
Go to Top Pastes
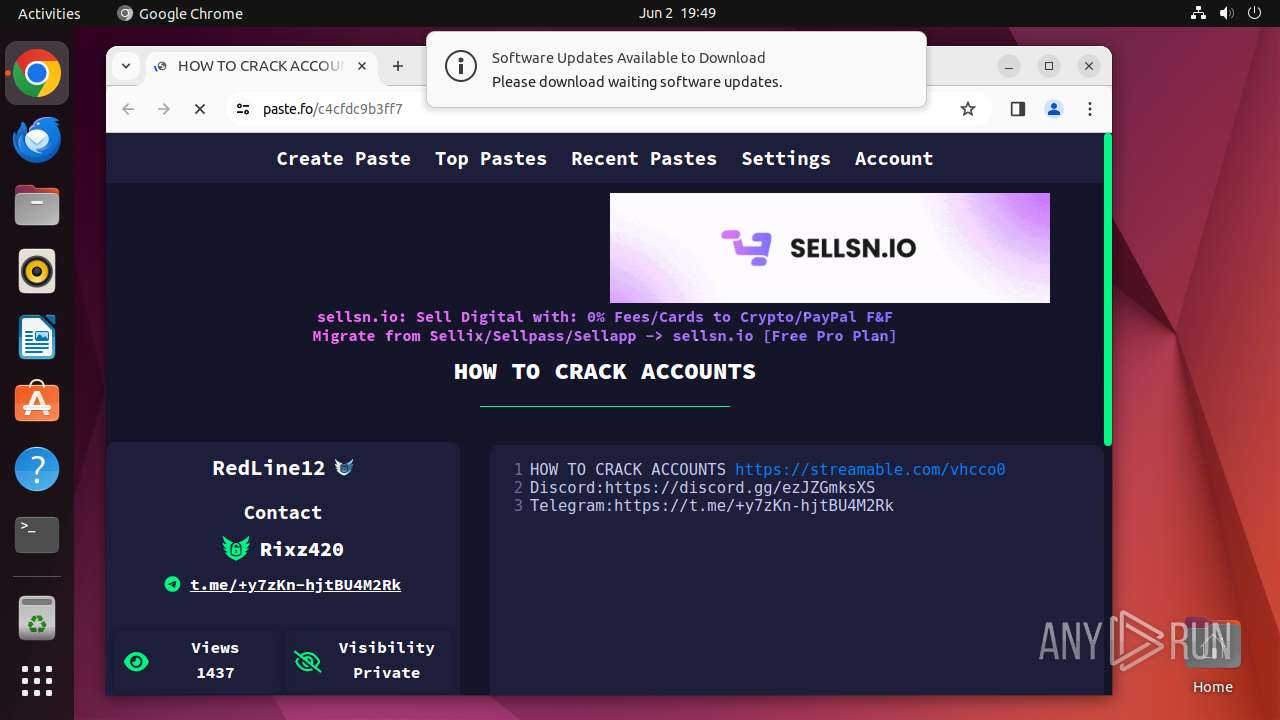tap(491, 158)
